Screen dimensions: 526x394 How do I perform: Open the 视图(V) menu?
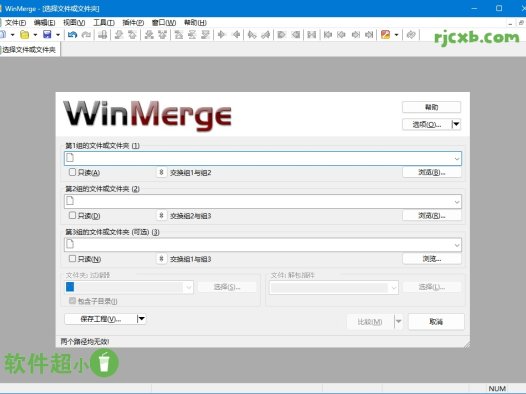pyautogui.click(x=74, y=22)
